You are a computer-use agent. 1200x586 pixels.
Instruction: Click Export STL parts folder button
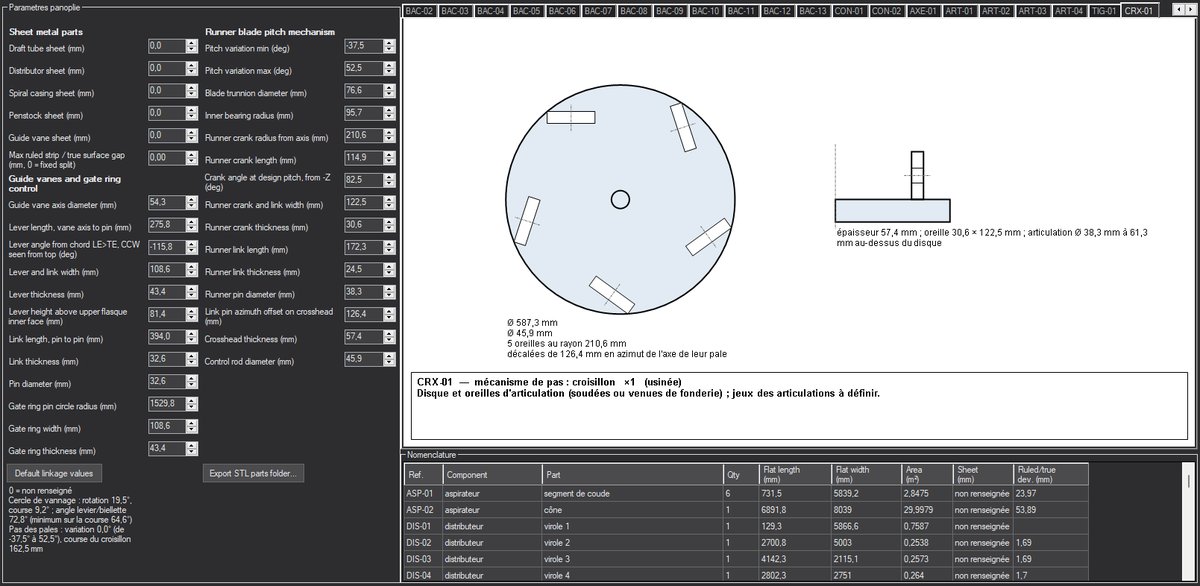[254, 473]
